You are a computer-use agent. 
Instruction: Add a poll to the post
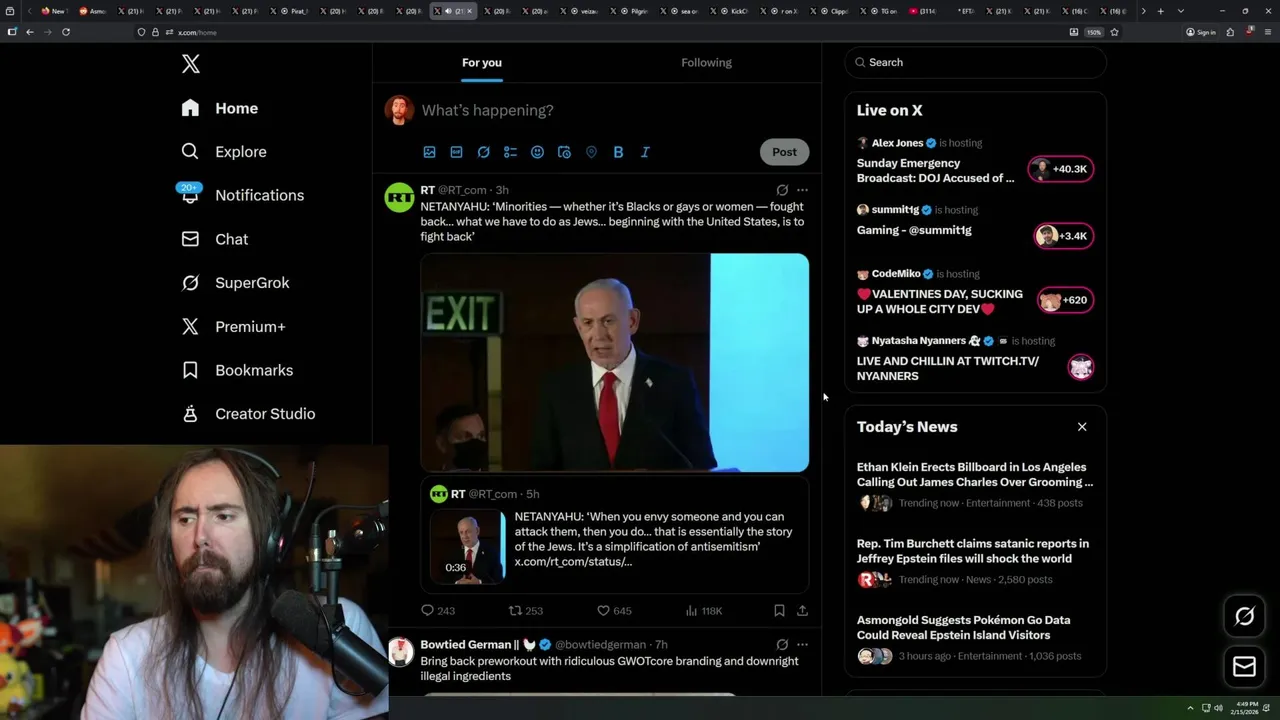pyautogui.click(x=510, y=152)
